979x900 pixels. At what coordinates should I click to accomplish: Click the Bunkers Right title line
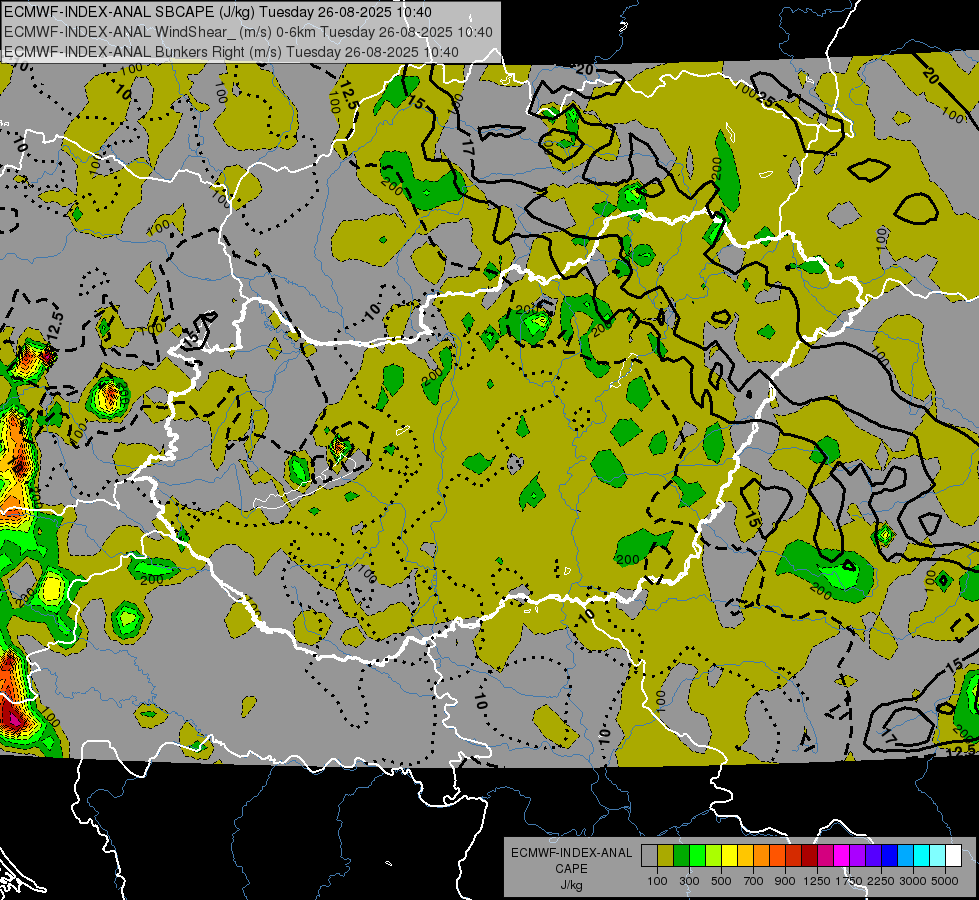[231, 52]
